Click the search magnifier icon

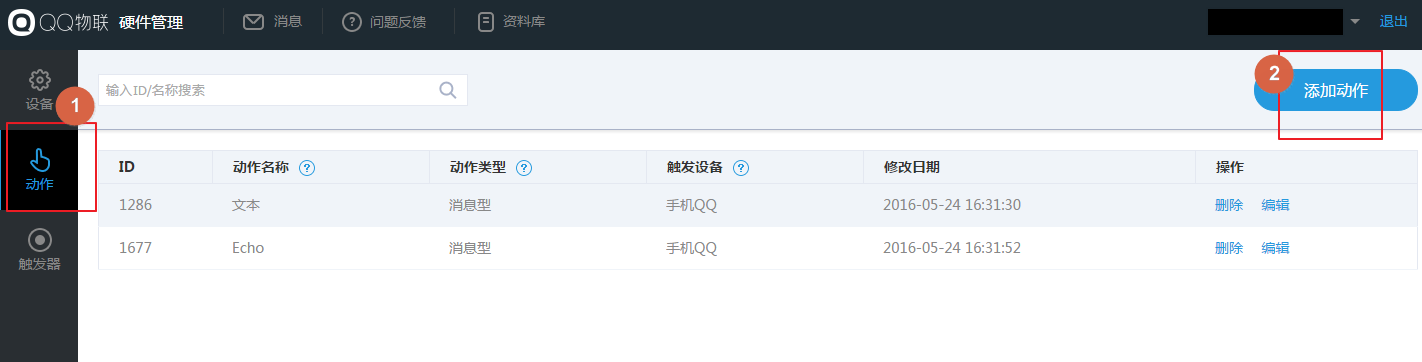448,90
